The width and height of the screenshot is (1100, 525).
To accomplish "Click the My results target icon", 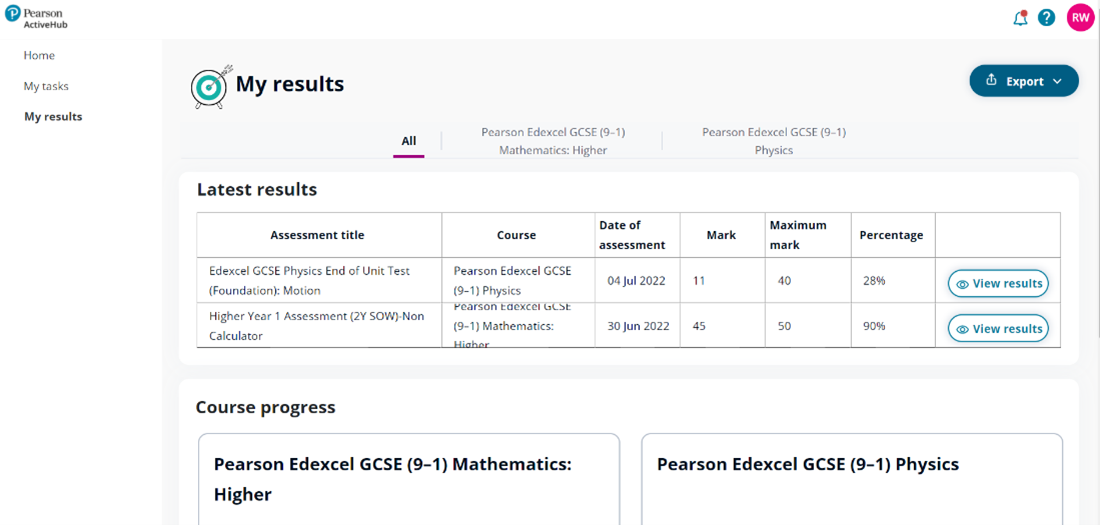I will coord(208,87).
